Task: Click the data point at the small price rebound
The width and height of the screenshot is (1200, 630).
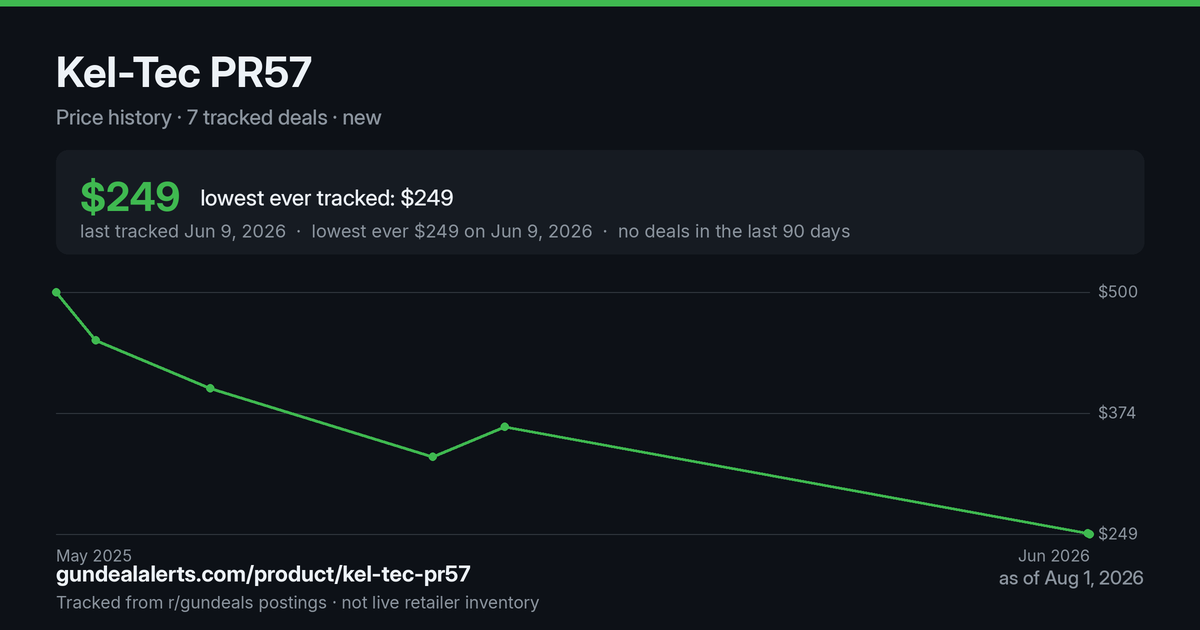Action: click(x=505, y=427)
